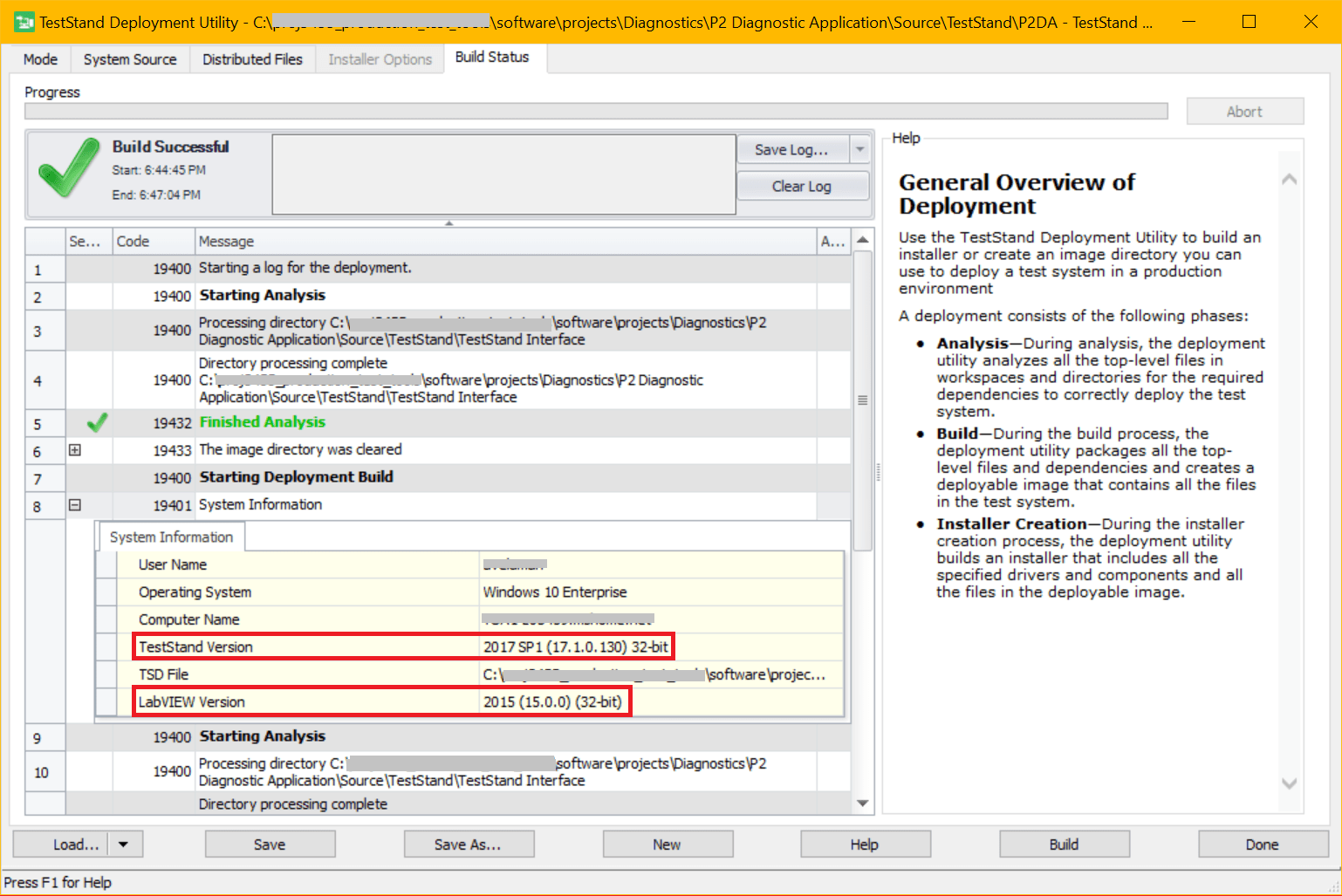Click the Help pane scroll down arrow
Image resolution: width=1342 pixels, height=896 pixels.
(x=1289, y=783)
